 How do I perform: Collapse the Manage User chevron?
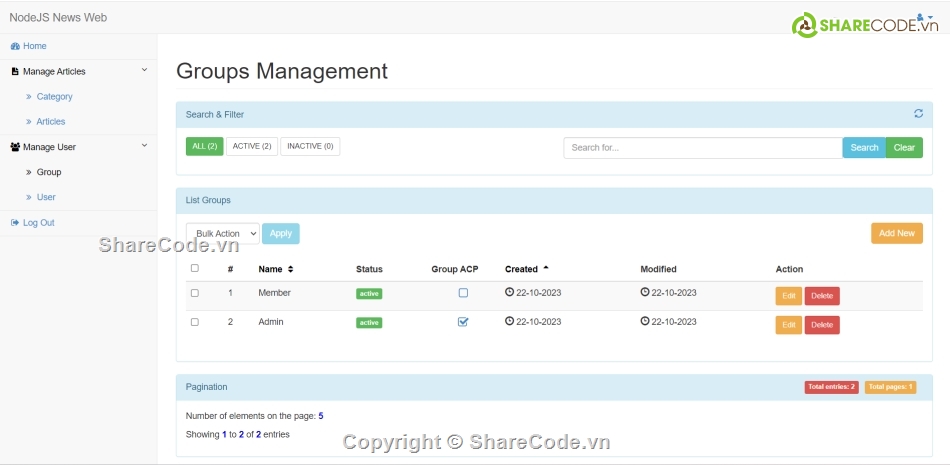click(x=144, y=146)
